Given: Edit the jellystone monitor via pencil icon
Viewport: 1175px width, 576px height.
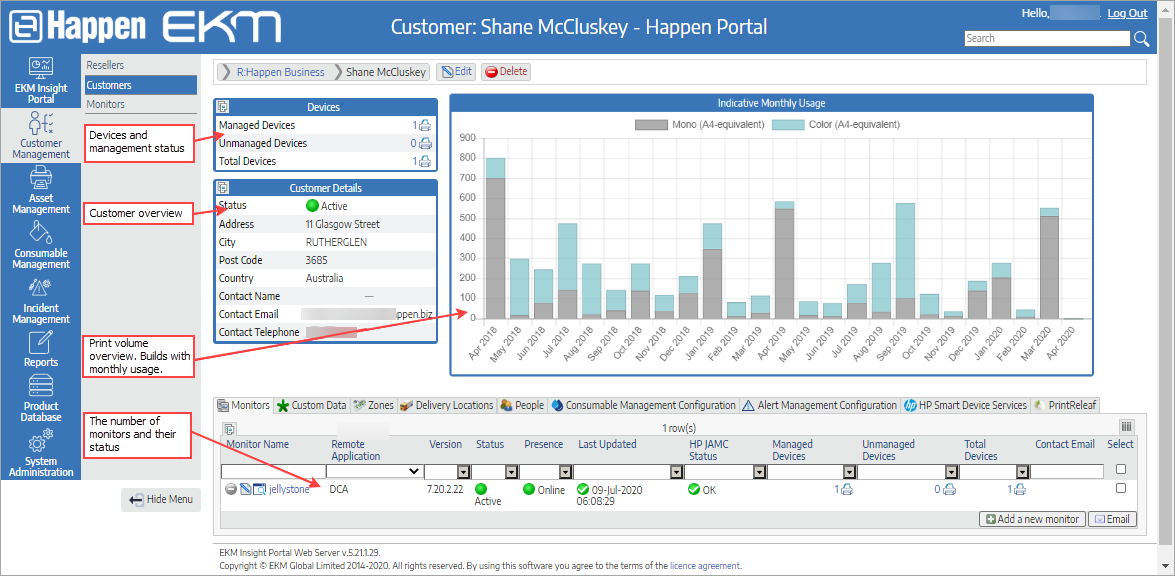Looking at the screenshot, I should point(247,489).
